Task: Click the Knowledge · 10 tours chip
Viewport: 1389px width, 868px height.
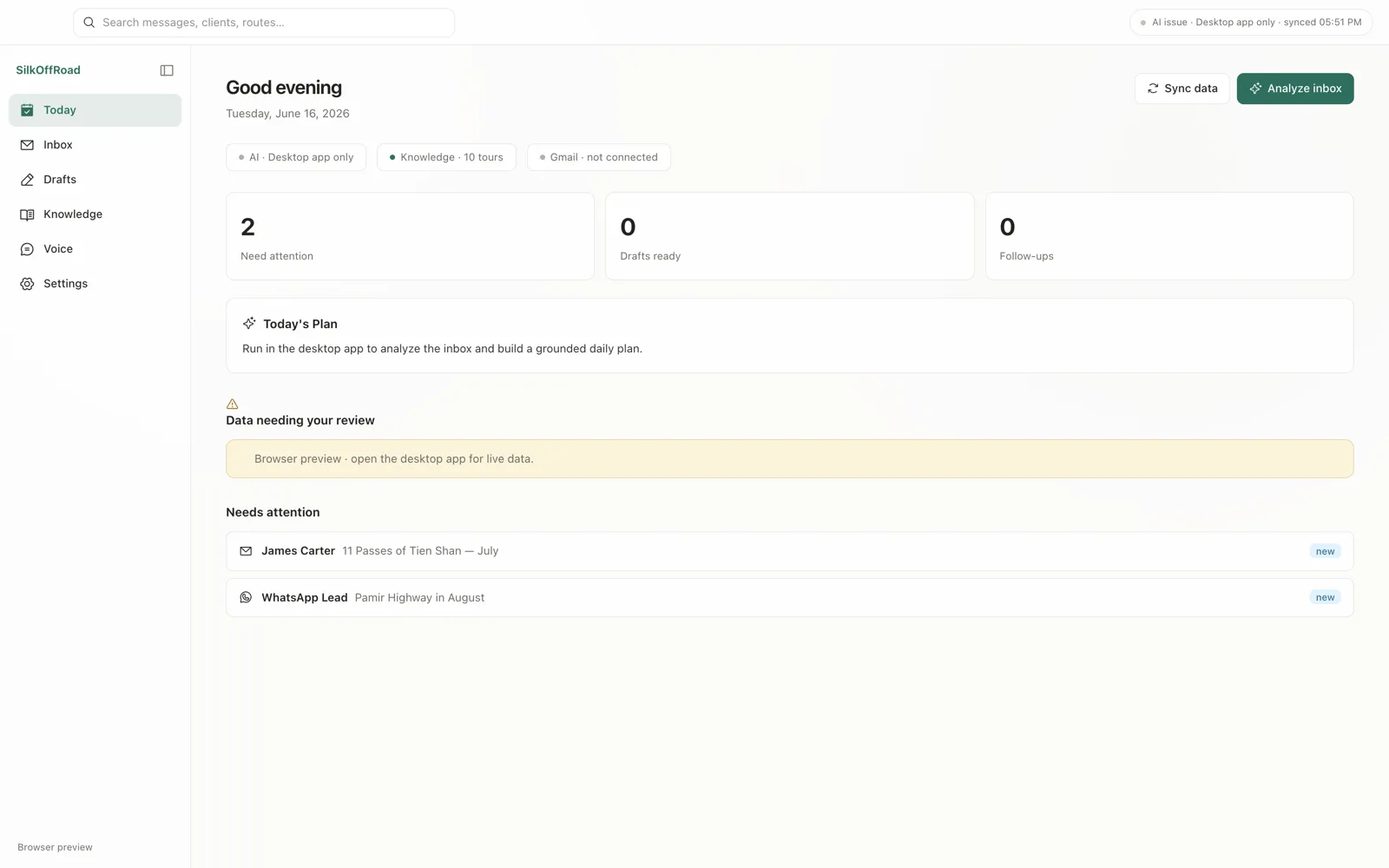Action: [x=446, y=157]
